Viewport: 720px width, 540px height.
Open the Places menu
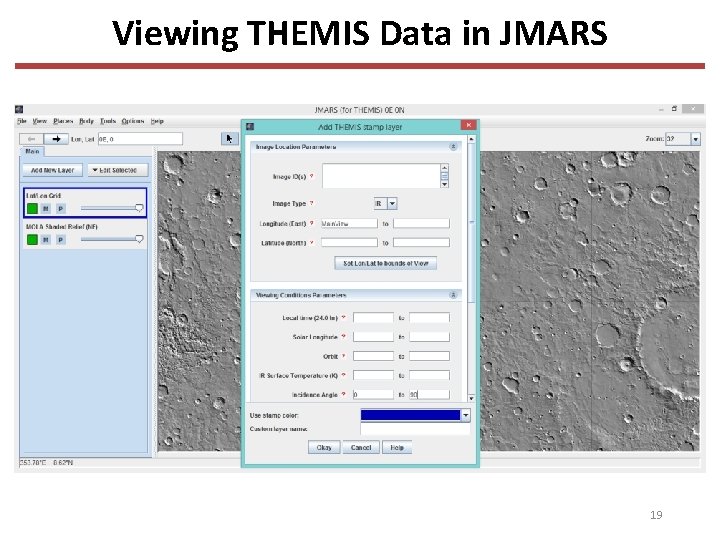(63, 121)
